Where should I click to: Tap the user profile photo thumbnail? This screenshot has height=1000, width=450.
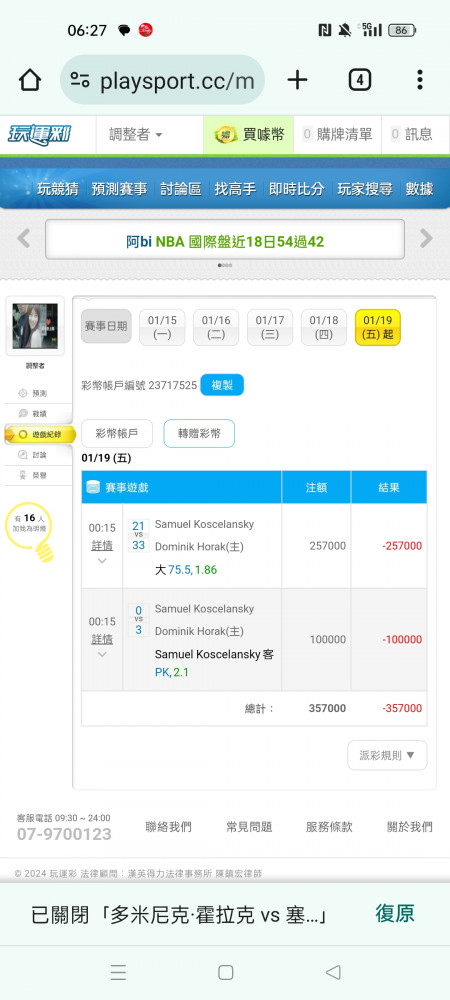(34, 326)
